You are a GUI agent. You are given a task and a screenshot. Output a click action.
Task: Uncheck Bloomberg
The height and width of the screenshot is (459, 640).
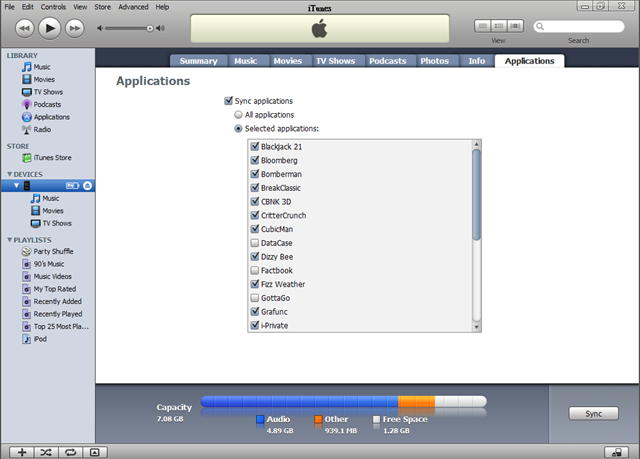[255, 160]
